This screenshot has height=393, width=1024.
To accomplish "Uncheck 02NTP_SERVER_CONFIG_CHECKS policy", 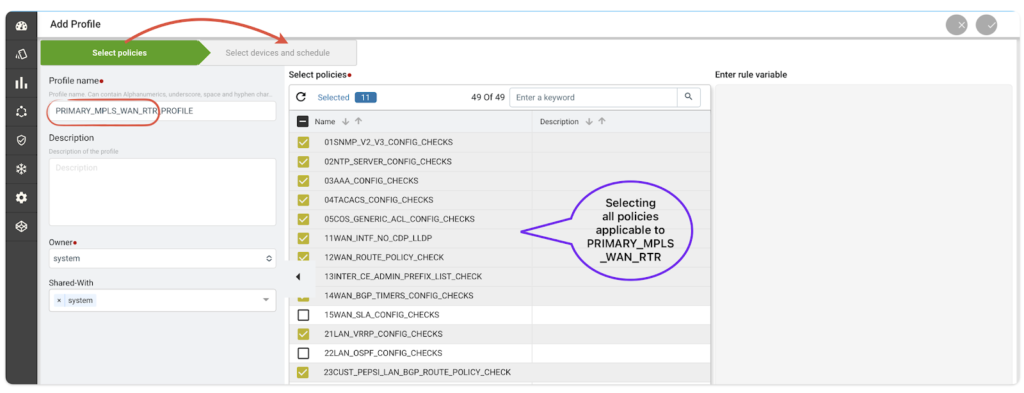I will [x=303, y=161].
